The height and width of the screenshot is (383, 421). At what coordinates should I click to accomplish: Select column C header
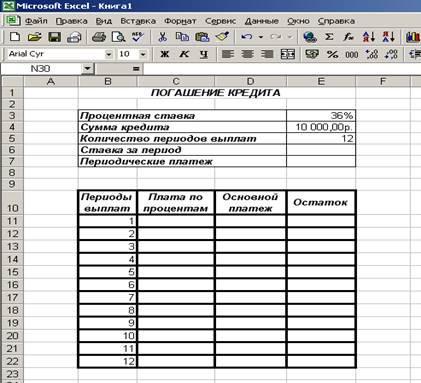click(176, 81)
